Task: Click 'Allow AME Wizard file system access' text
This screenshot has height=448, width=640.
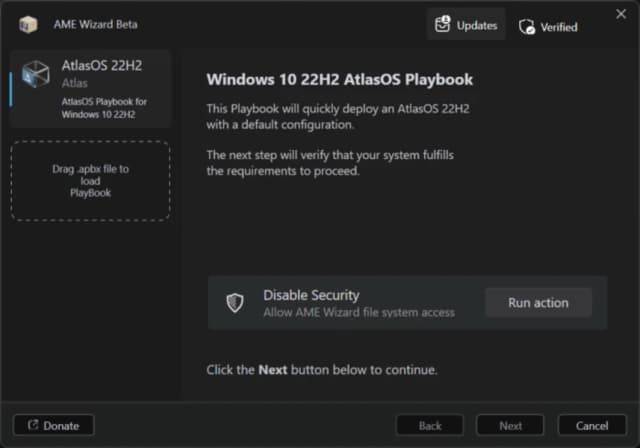Action: point(359,313)
